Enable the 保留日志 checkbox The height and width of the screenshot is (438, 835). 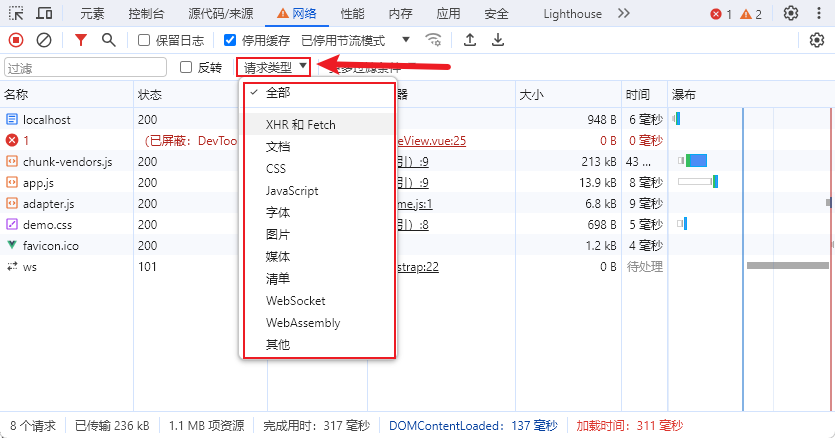(144, 40)
